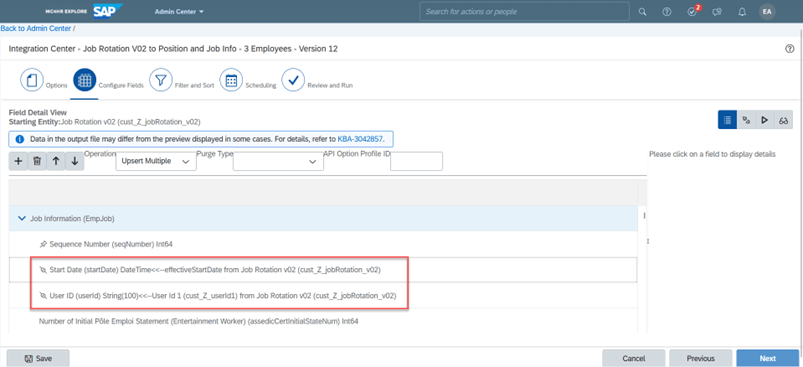The height and width of the screenshot is (367, 803).
Task: Click the move down arrow button
Action: 75,161
